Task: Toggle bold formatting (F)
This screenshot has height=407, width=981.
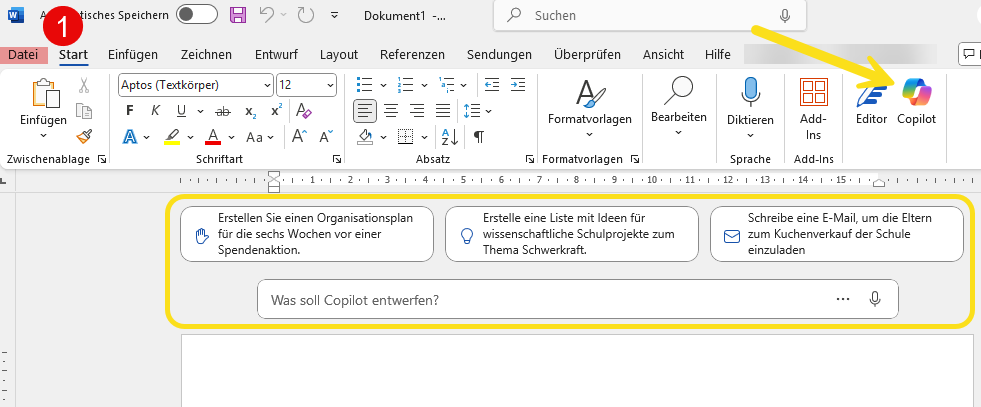Action: pyautogui.click(x=129, y=111)
